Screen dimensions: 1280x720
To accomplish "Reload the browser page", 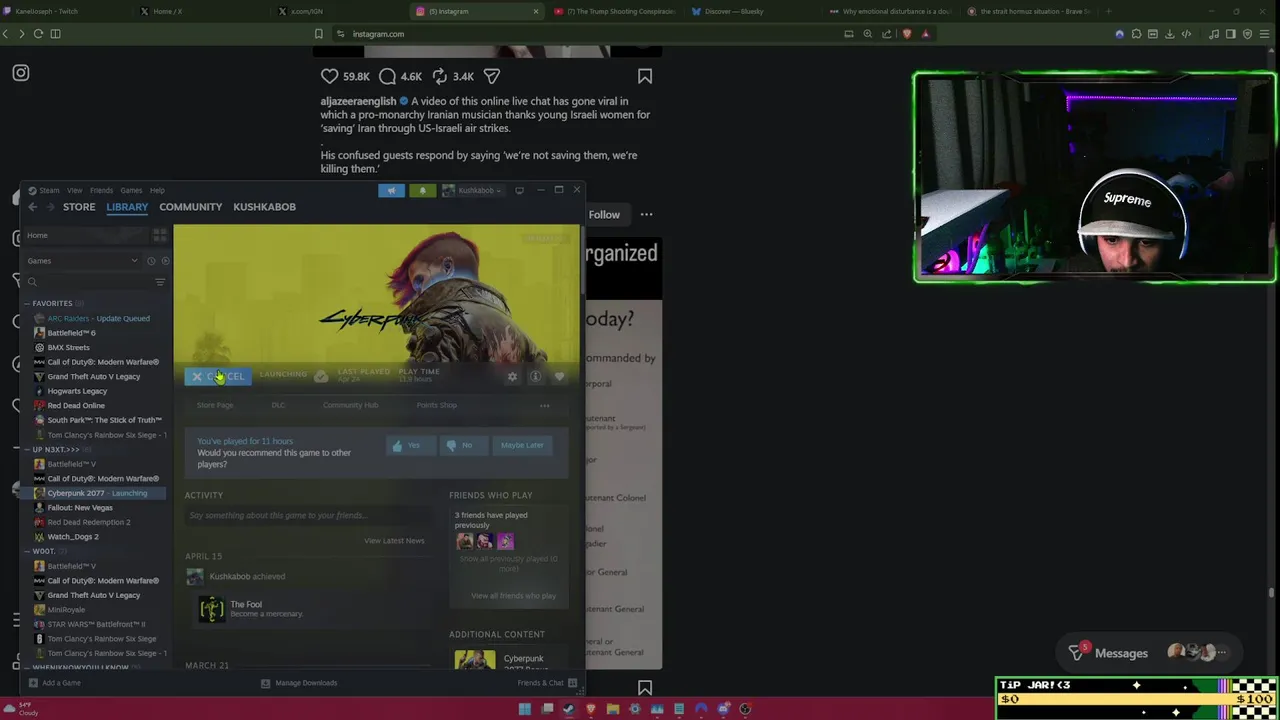I will pos(38,34).
